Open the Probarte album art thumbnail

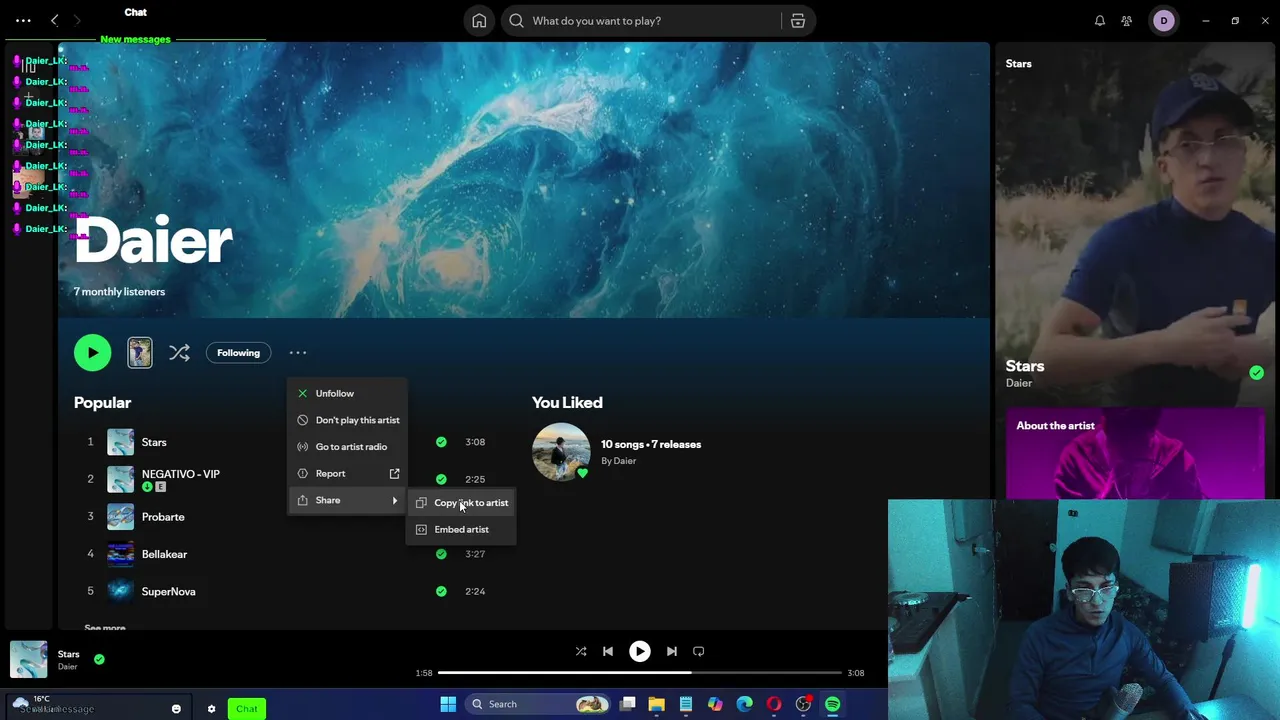point(120,517)
